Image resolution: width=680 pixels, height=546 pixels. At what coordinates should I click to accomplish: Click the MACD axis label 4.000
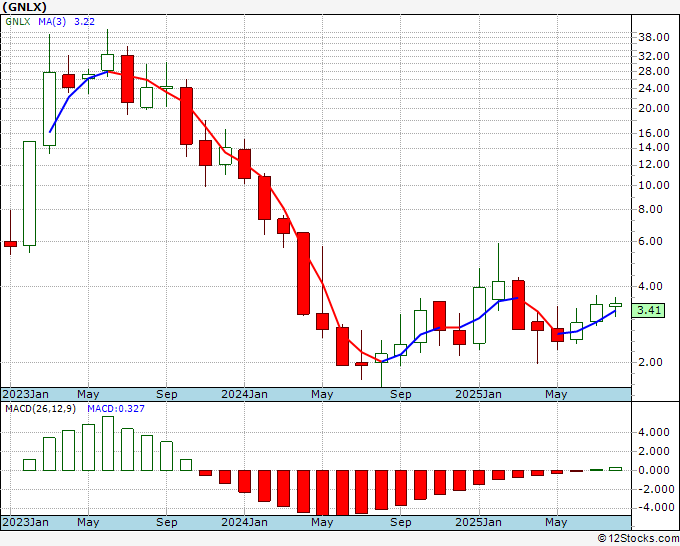pos(654,432)
